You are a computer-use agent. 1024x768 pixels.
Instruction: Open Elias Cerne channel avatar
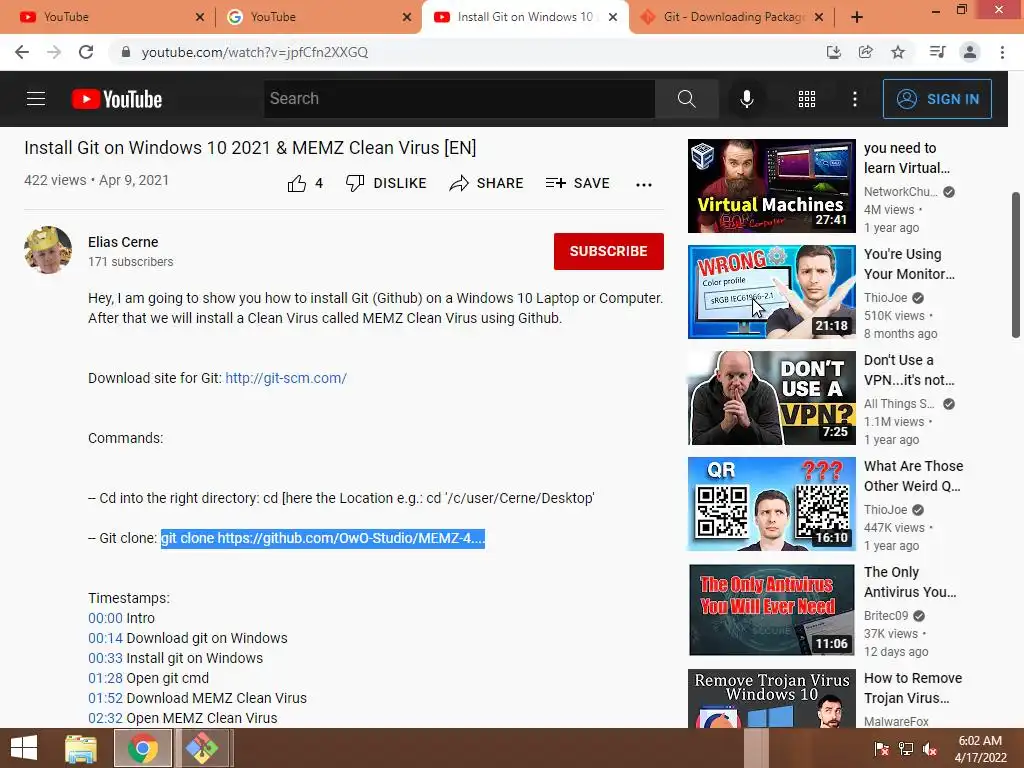[x=48, y=250]
